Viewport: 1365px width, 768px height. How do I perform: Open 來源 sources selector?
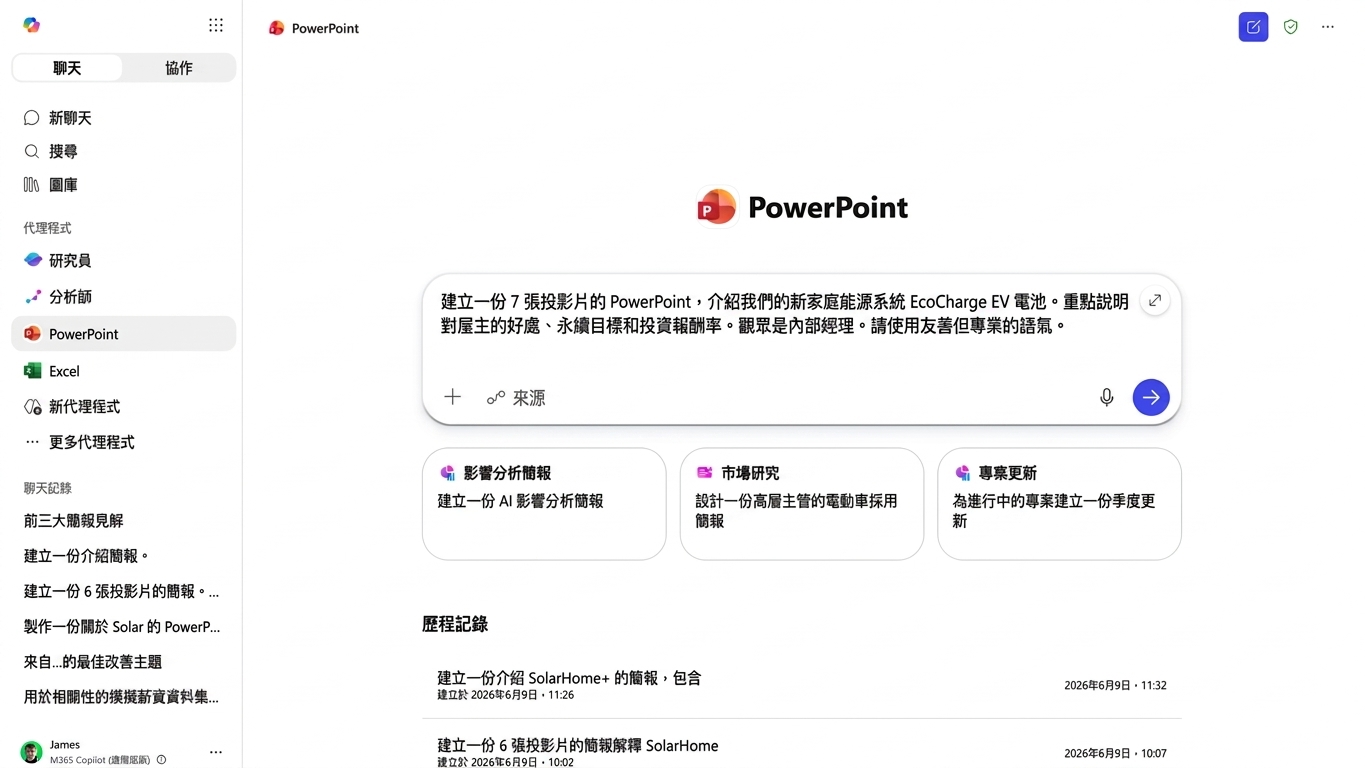coord(516,397)
